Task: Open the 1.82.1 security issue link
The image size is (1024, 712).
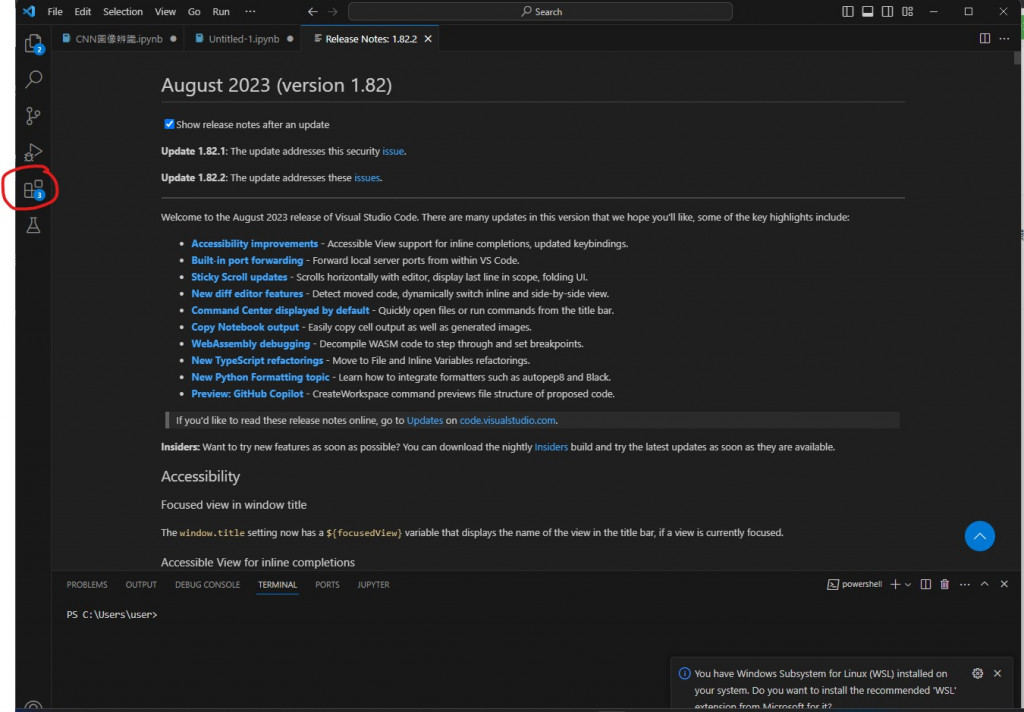Action: click(x=392, y=151)
